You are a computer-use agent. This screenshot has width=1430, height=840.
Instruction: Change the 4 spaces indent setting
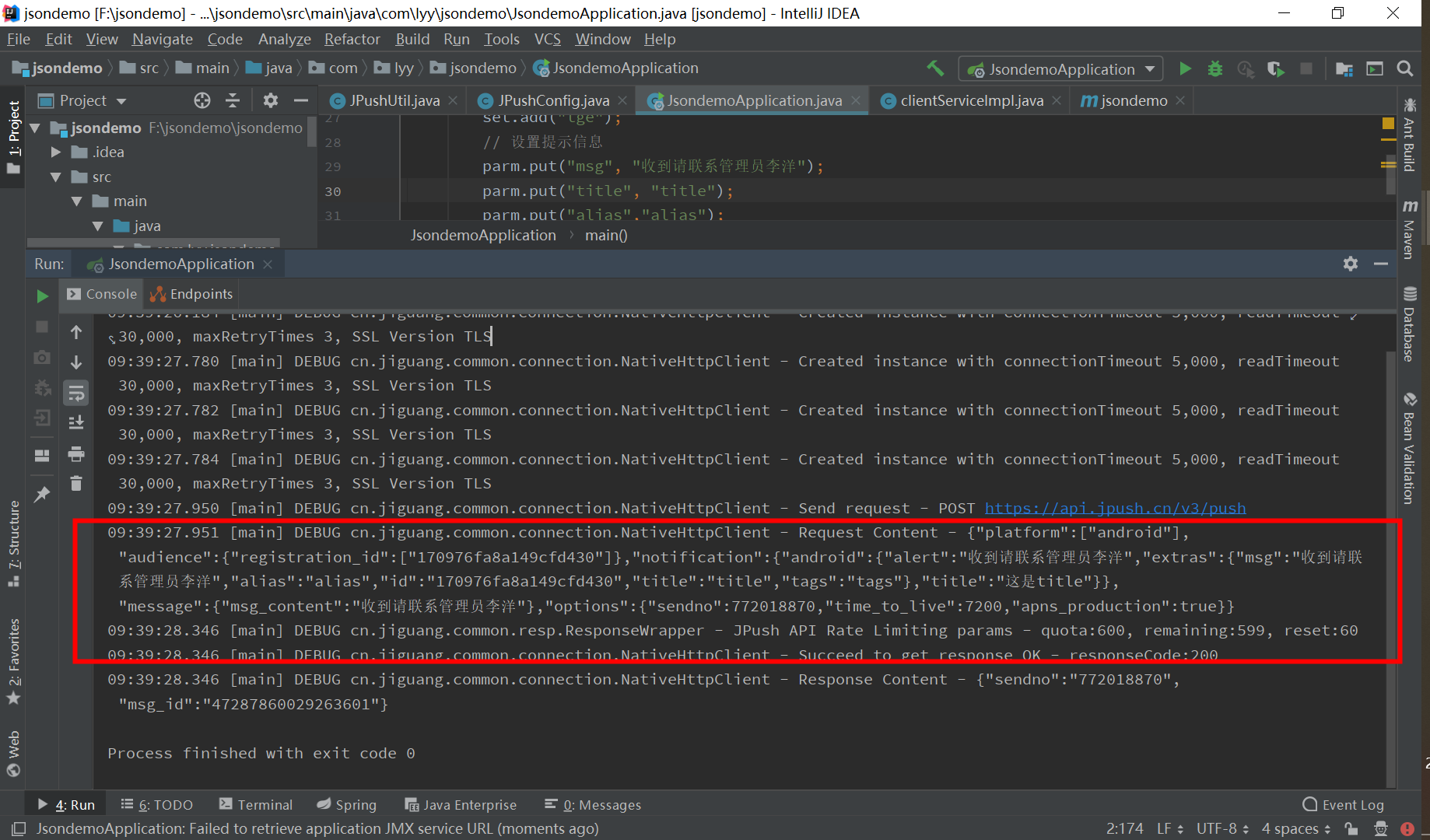[x=1296, y=829]
